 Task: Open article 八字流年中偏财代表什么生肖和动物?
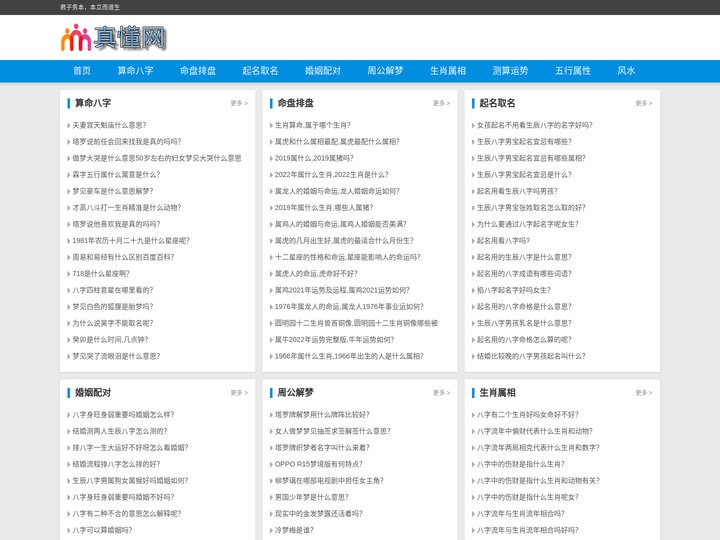[535, 431]
